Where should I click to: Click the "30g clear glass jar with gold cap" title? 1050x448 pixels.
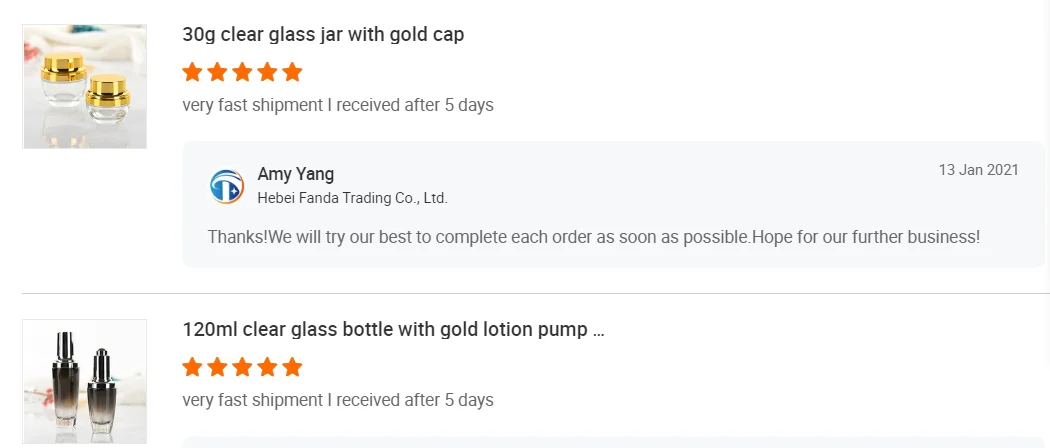pos(323,35)
